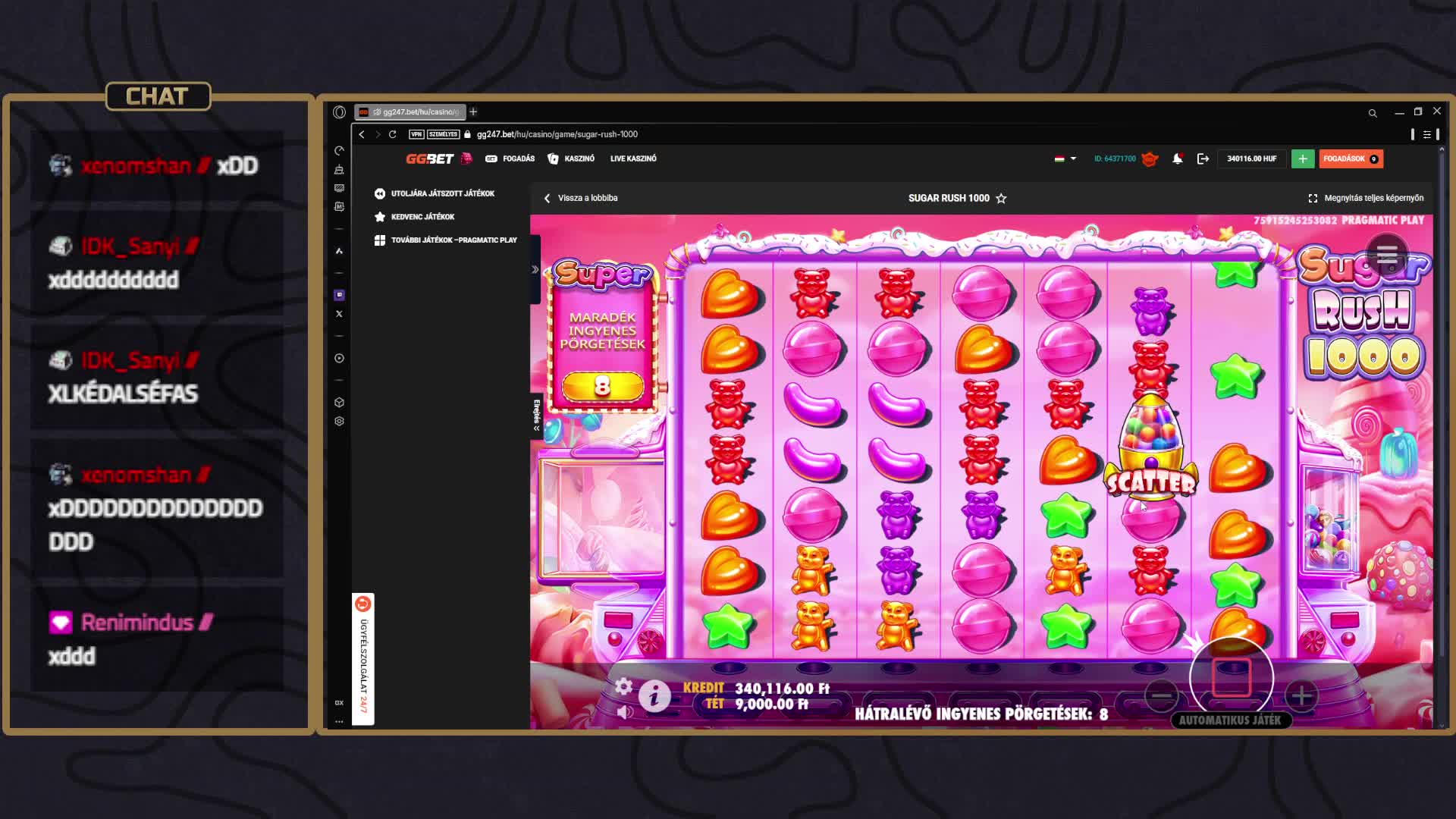Open the sidebar extensions cube icon

pos(339,402)
